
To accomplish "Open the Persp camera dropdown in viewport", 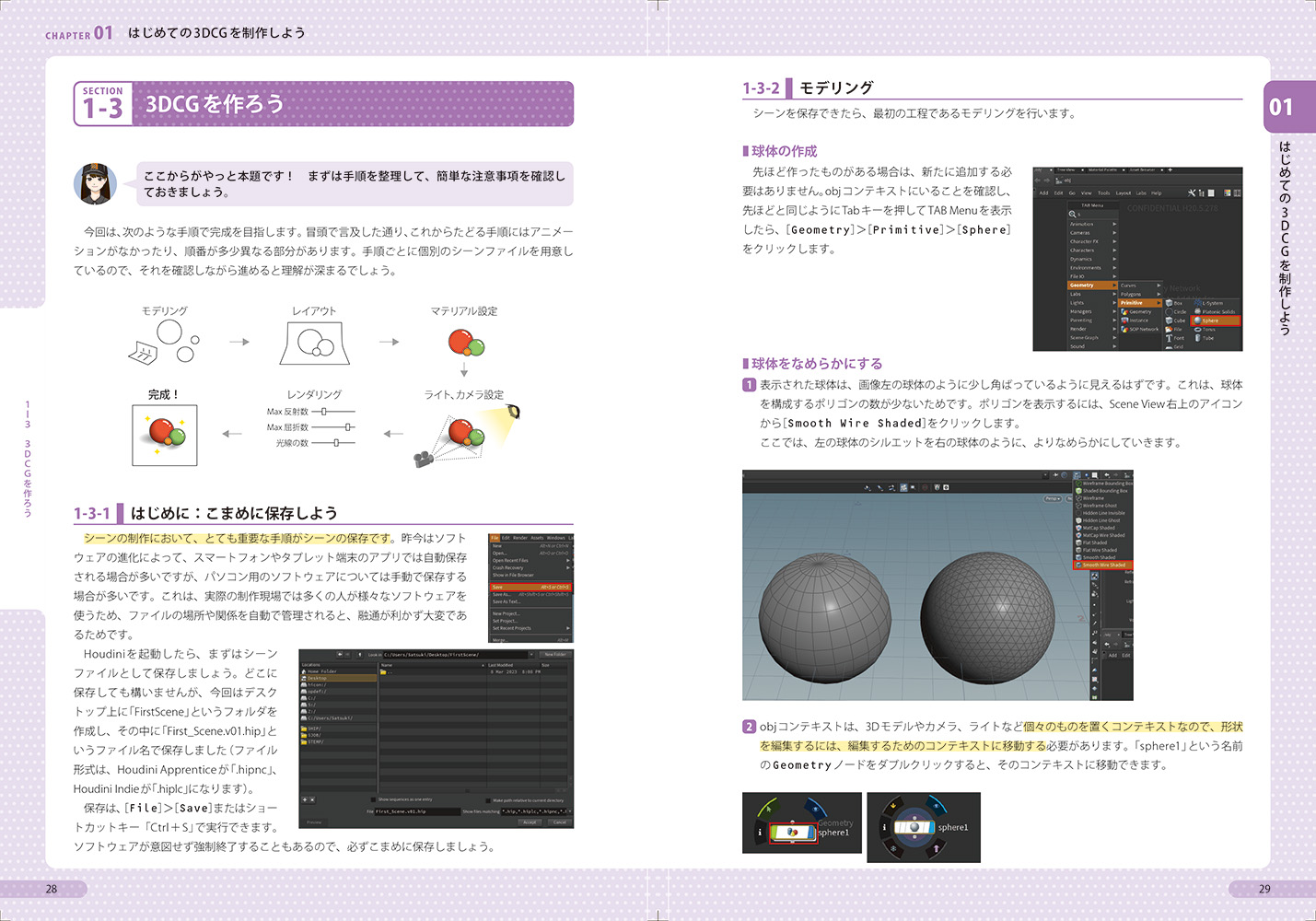I will pyautogui.click(x=1053, y=498).
